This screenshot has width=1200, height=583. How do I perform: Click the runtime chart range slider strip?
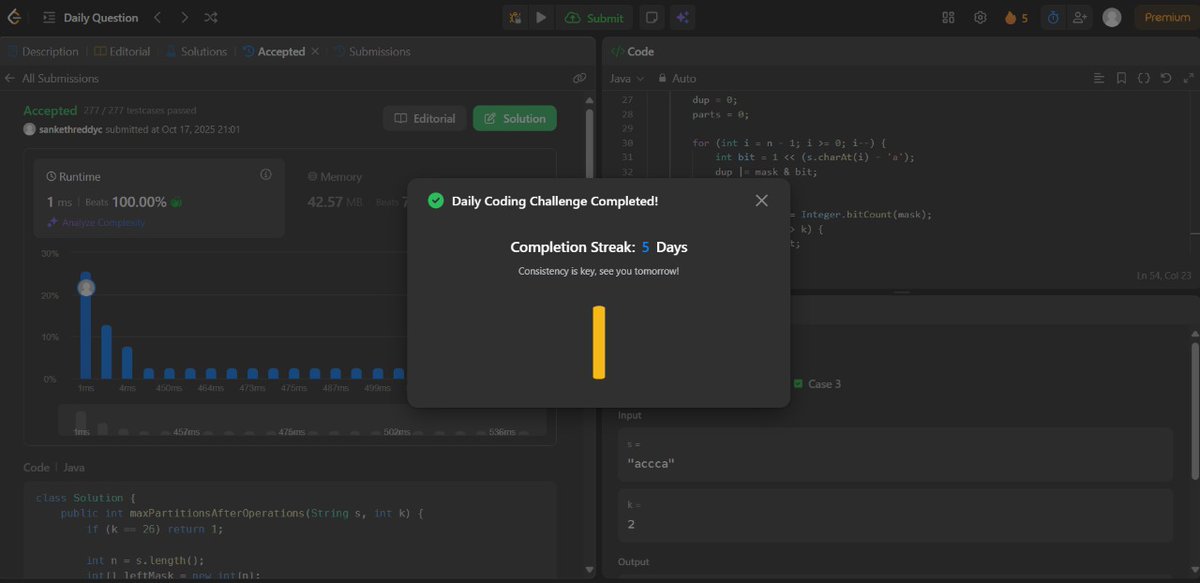300,421
